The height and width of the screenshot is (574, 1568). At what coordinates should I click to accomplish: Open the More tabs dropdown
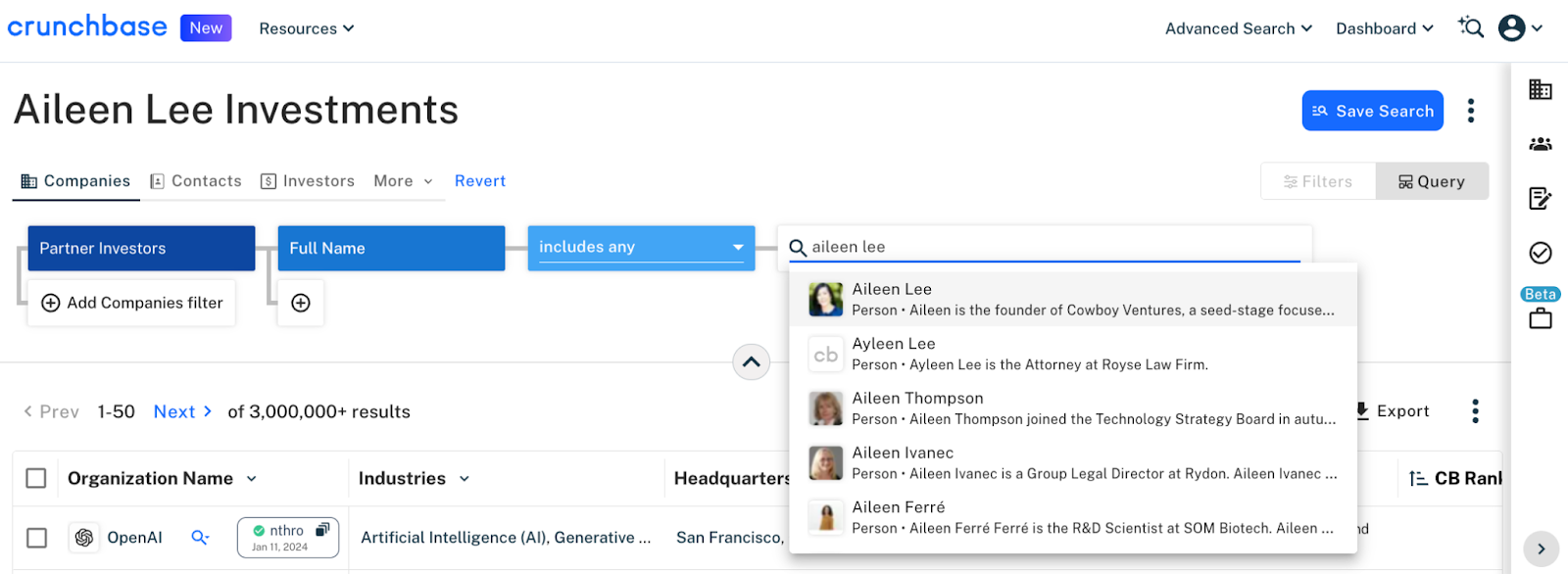coord(403,181)
